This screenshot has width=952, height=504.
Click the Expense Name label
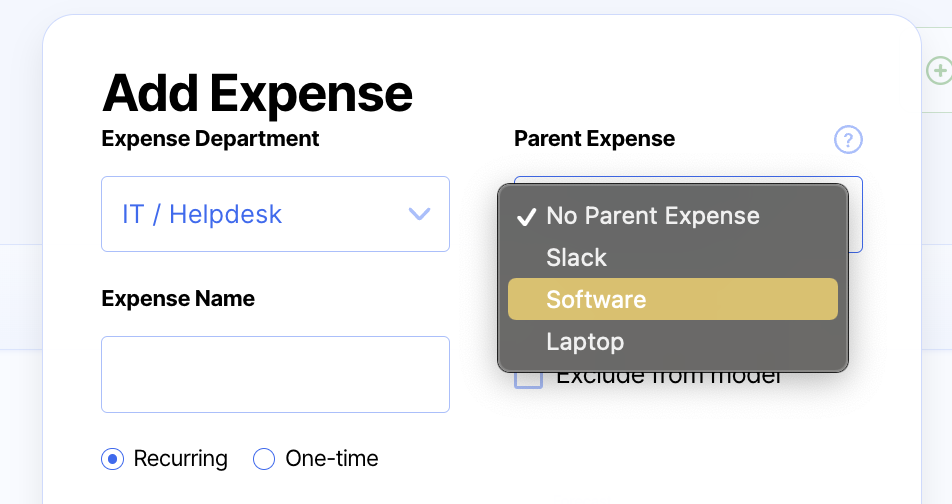click(178, 299)
